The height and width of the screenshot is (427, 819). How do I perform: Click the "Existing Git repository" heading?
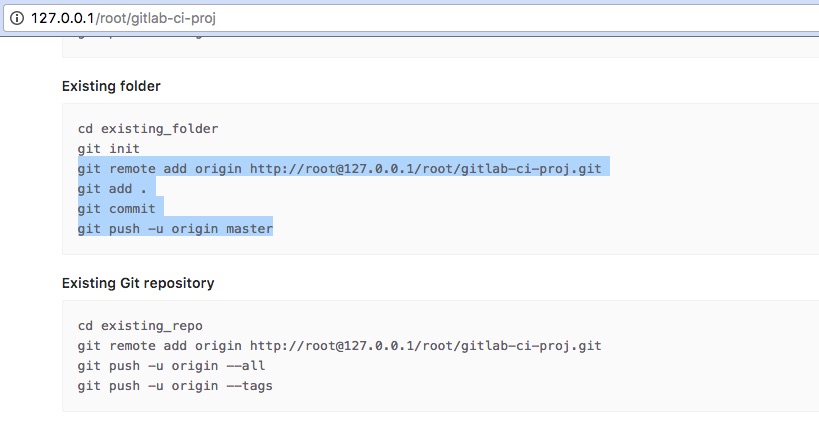coord(138,283)
